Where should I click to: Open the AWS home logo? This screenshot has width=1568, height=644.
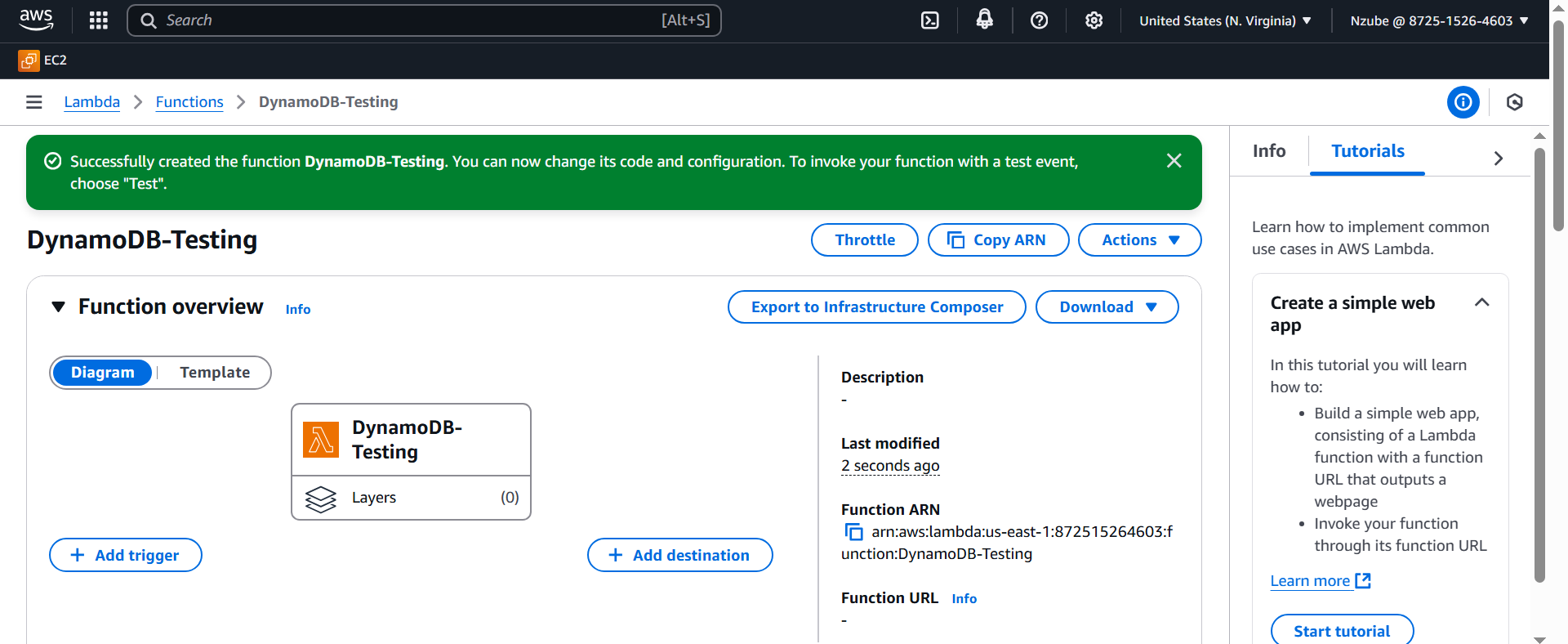(x=36, y=20)
